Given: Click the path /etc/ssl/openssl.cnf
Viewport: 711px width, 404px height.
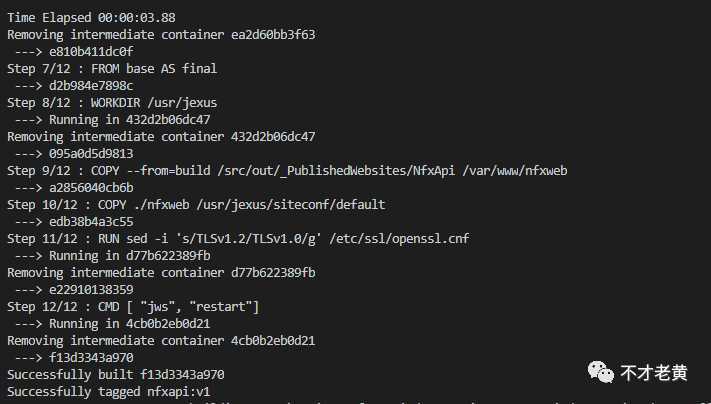Looking at the screenshot, I should (399, 239).
